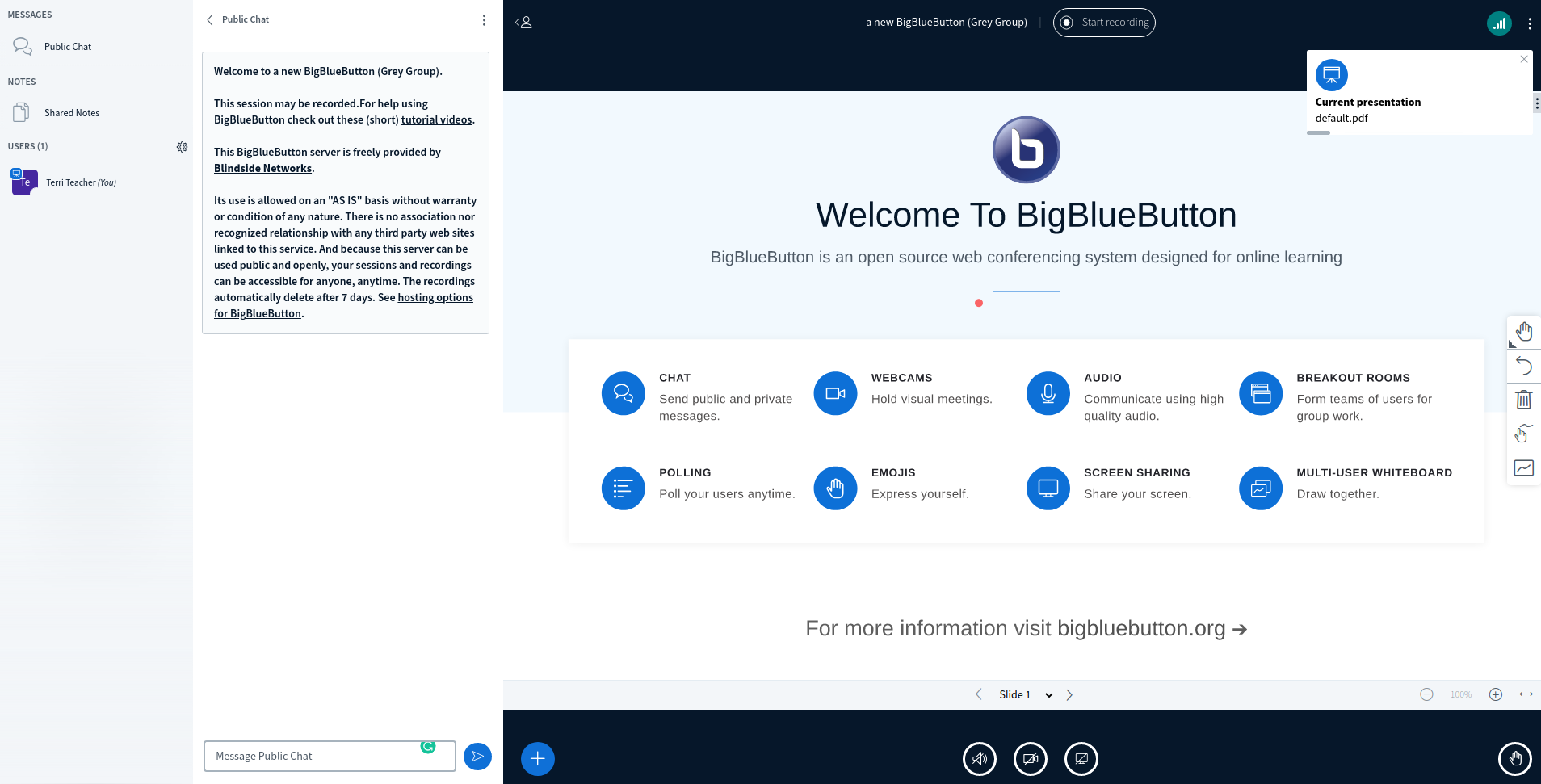Screen dimensions: 1541x784
Task: Fit presentation to width
Action: (x=1526, y=694)
